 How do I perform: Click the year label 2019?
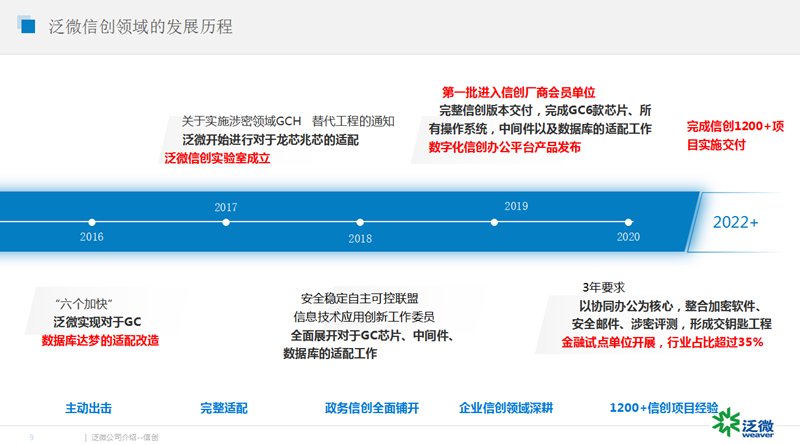(x=516, y=206)
